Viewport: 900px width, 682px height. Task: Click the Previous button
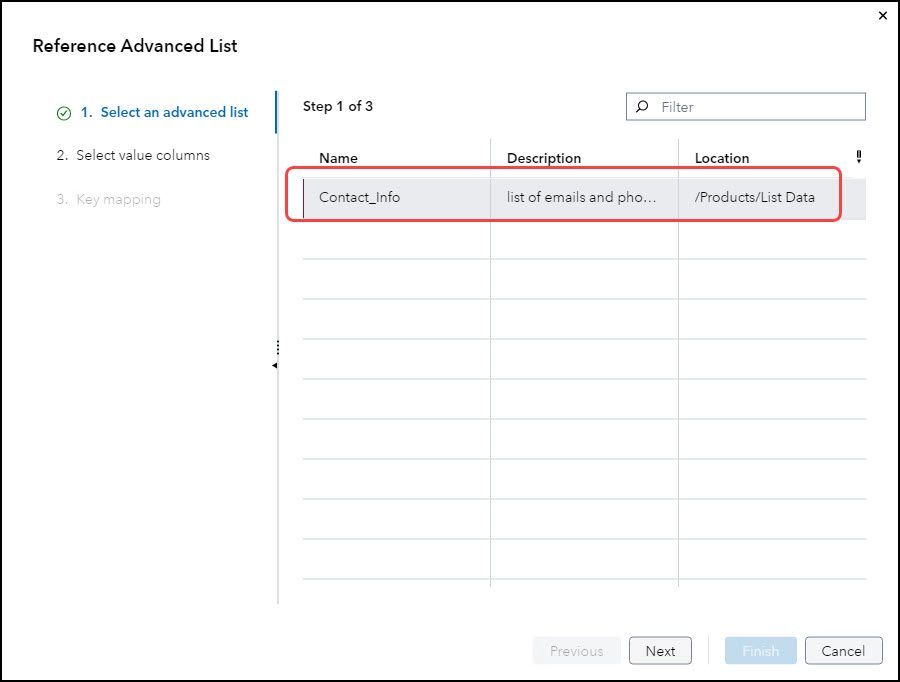click(576, 651)
